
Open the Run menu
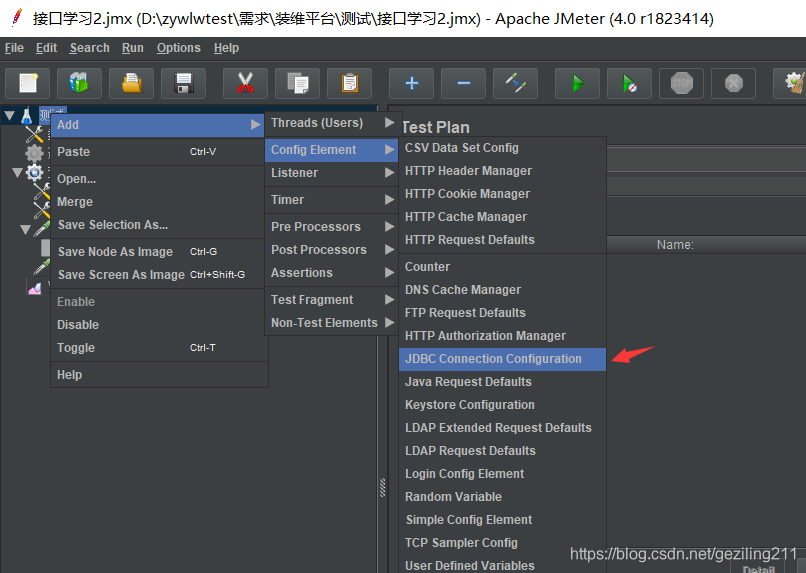coord(133,48)
